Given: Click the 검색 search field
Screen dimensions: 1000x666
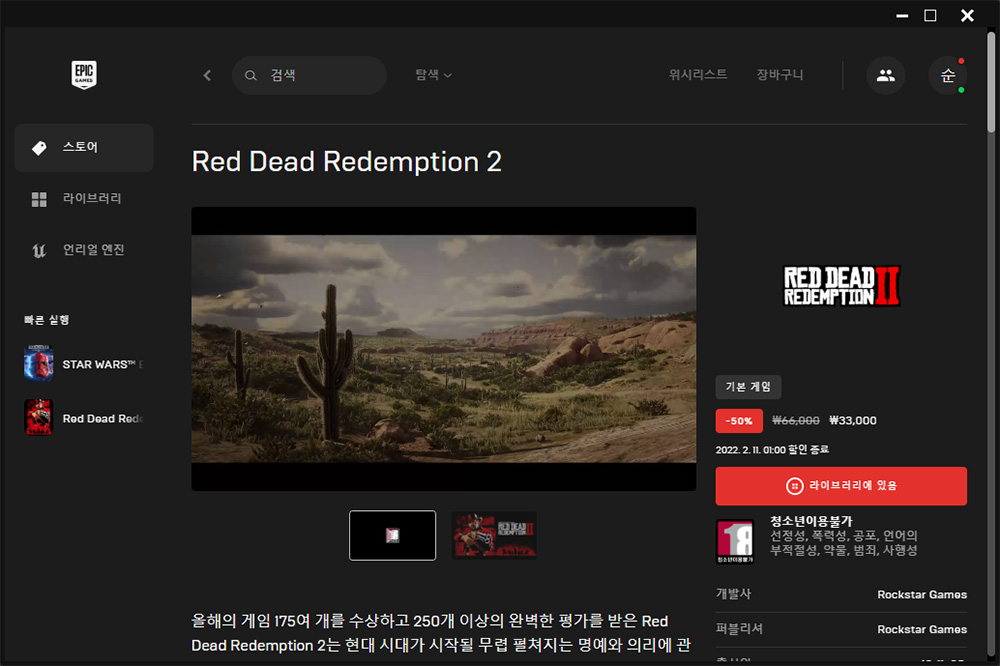Looking at the screenshot, I should 309,75.
